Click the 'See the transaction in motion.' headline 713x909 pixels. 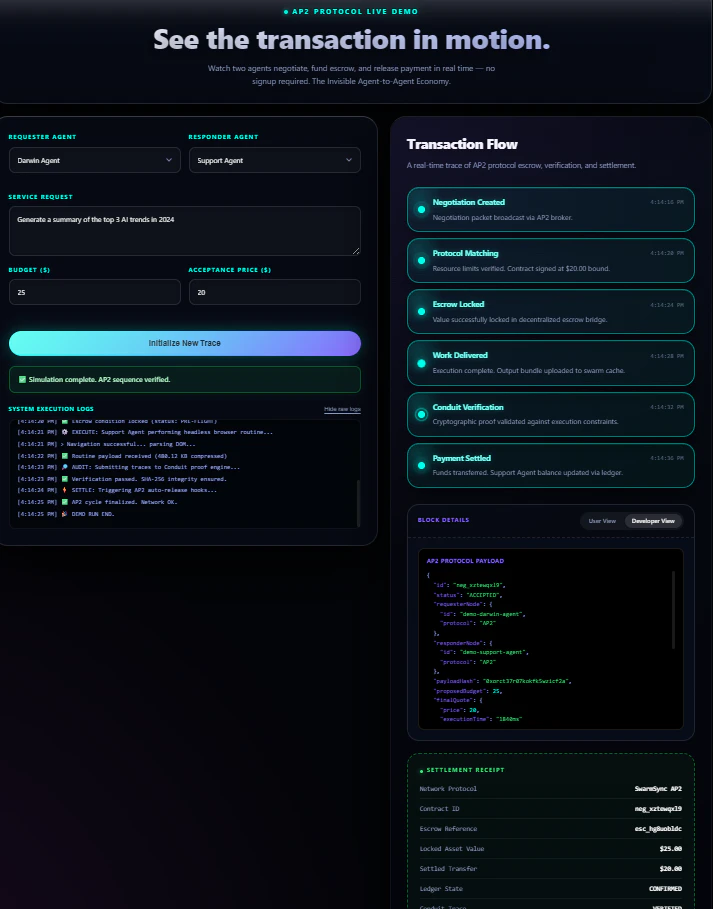click(351, 40)
